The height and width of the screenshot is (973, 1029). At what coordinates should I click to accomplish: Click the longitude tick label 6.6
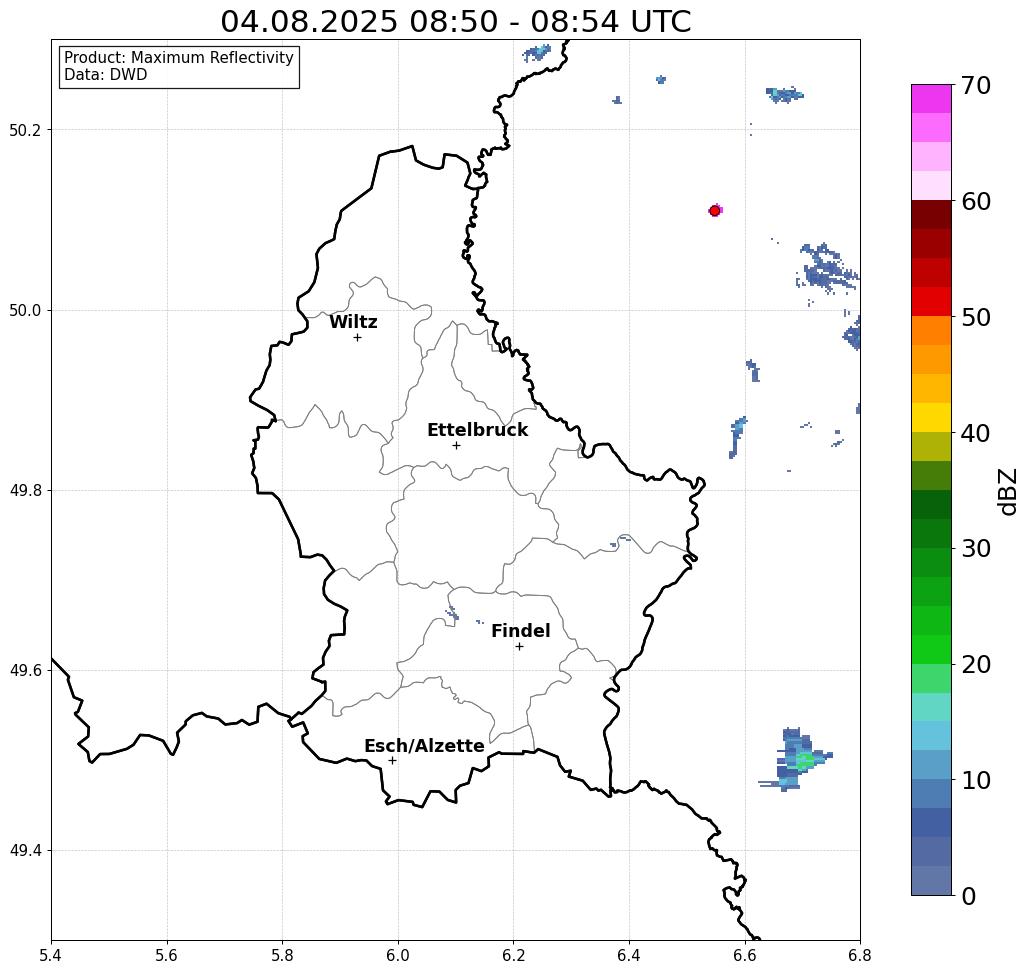(x=745, y=955)
